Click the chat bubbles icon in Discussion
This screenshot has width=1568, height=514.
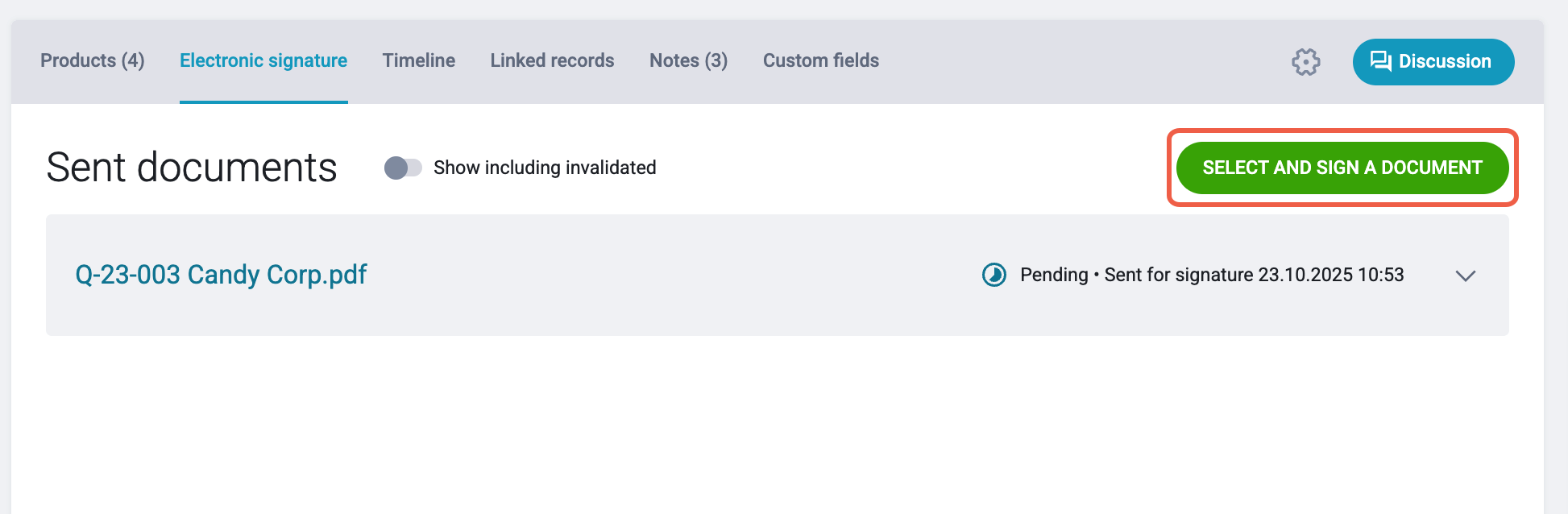[1381, 61]
